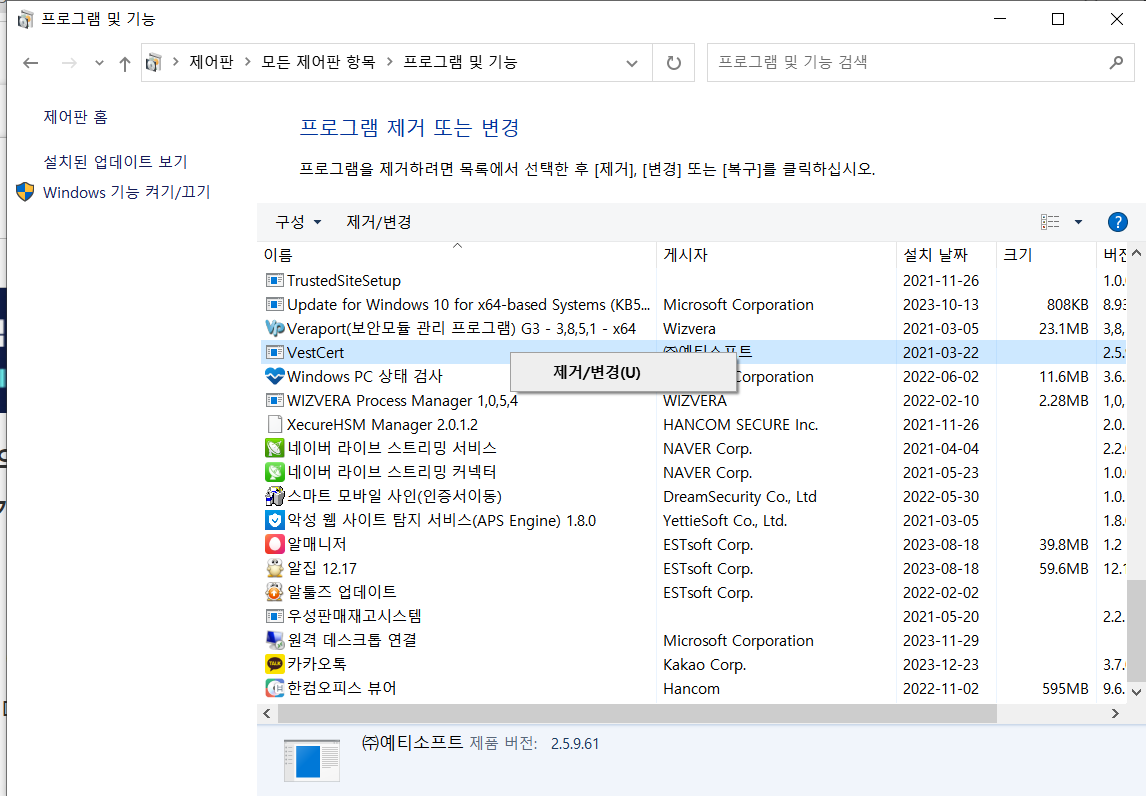Open 제어판 홈 link
The image size is (1146, 796).
[75, 117]
